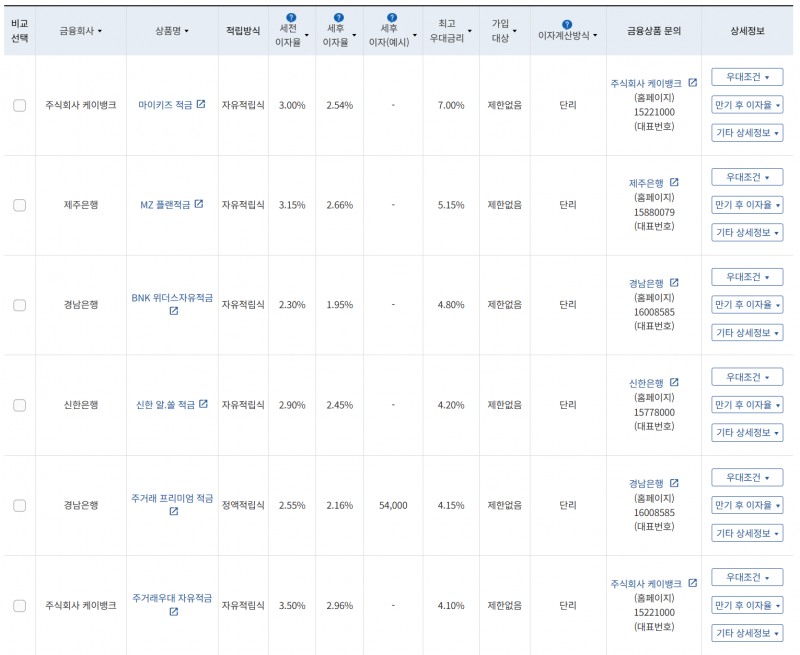Screen dimensions: 800x655
Task: Visit 신한은행 homepage inquiry link
Action: [x=646, y=383]
